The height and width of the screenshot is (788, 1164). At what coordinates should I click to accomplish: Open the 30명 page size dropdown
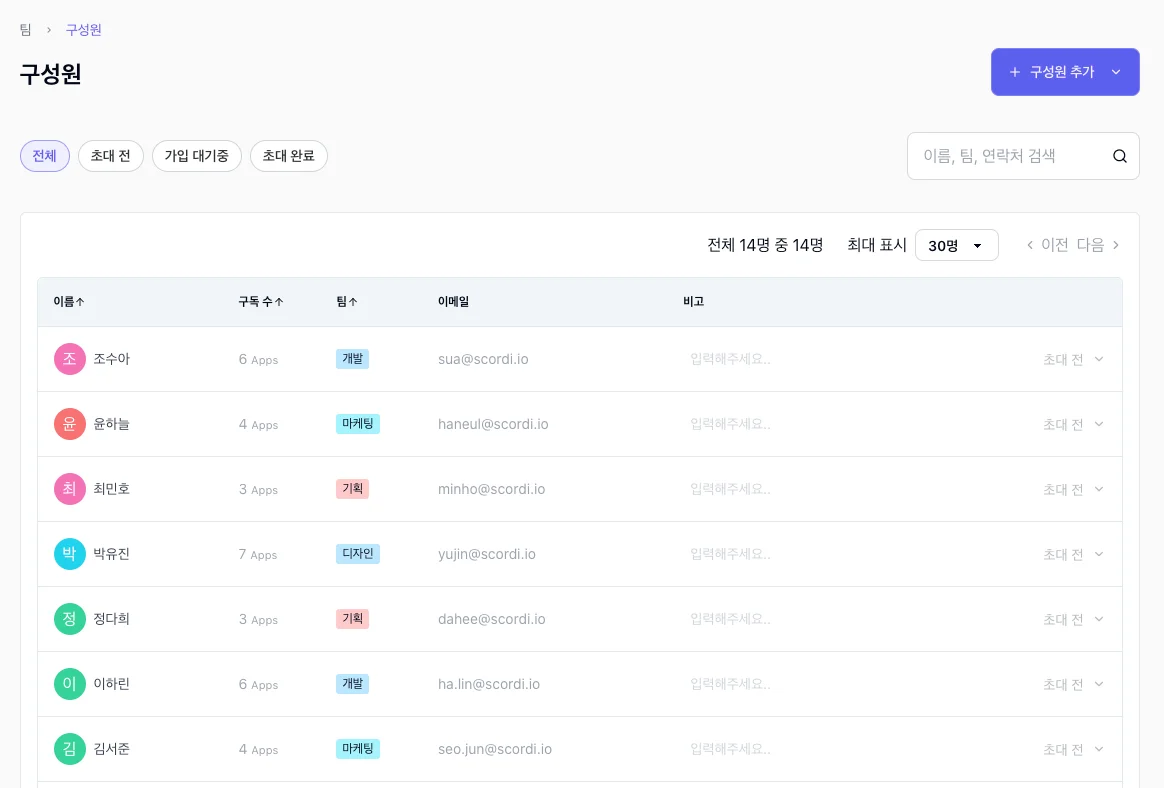[956, 245]
